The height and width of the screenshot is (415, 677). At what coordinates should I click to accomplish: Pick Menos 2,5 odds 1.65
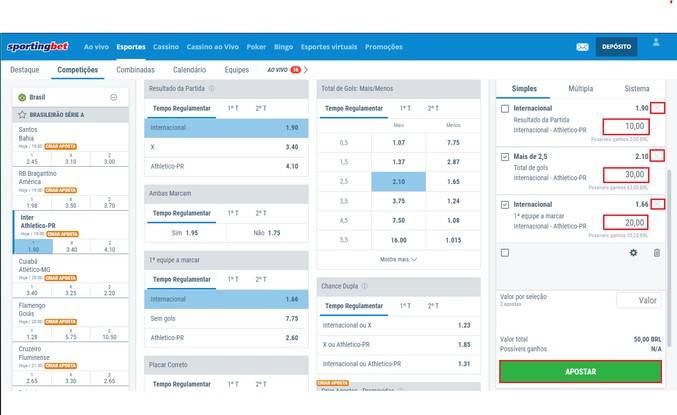pos(453,182)
